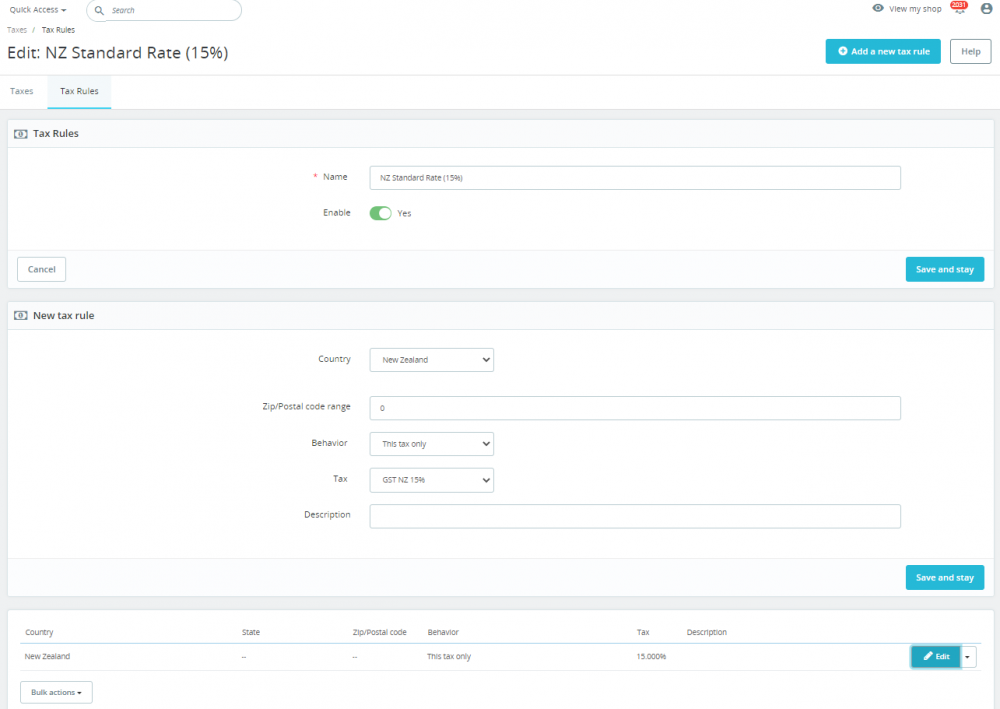Viewport: 1000px width, 709px height.
Task: Click View my shop link
Action: [915, 9]
